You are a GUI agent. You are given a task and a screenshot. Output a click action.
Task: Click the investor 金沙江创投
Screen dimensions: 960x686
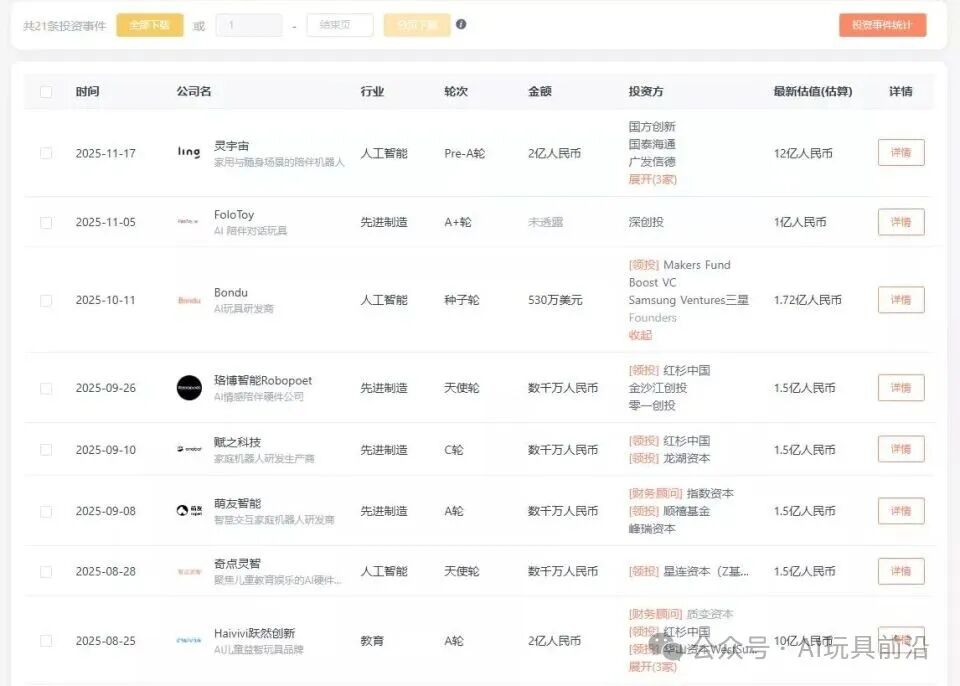pyautogui.click(x=658, y=388)
